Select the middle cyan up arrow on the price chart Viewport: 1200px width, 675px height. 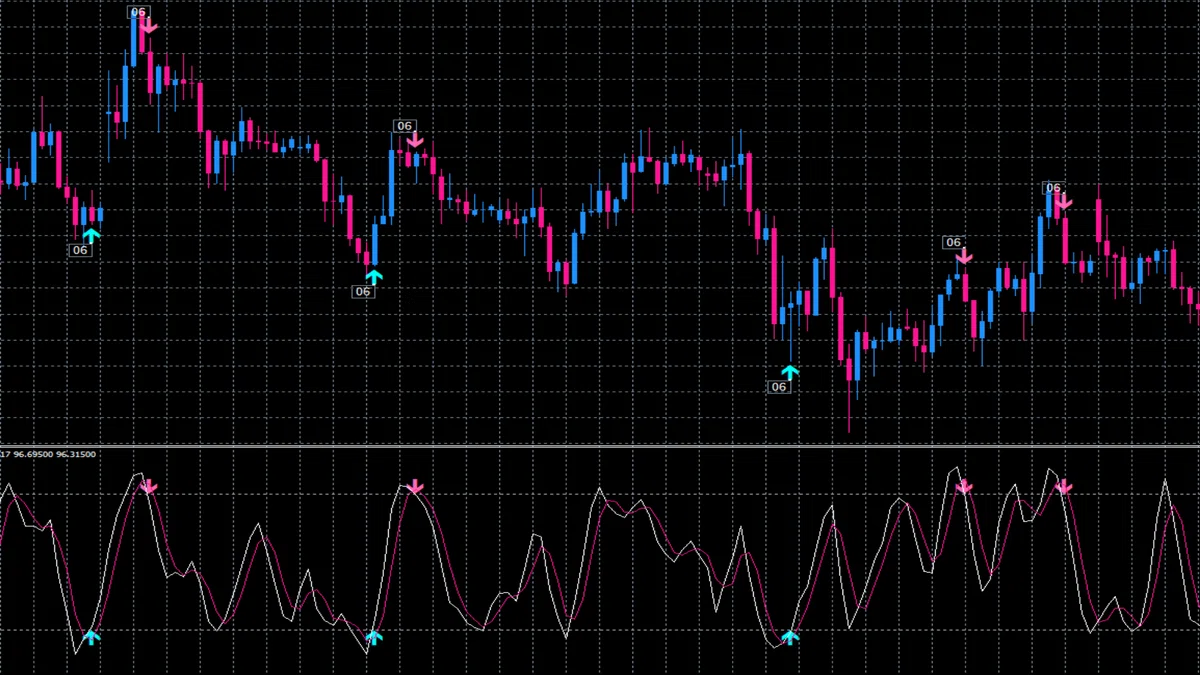click(x=374, y=276)
